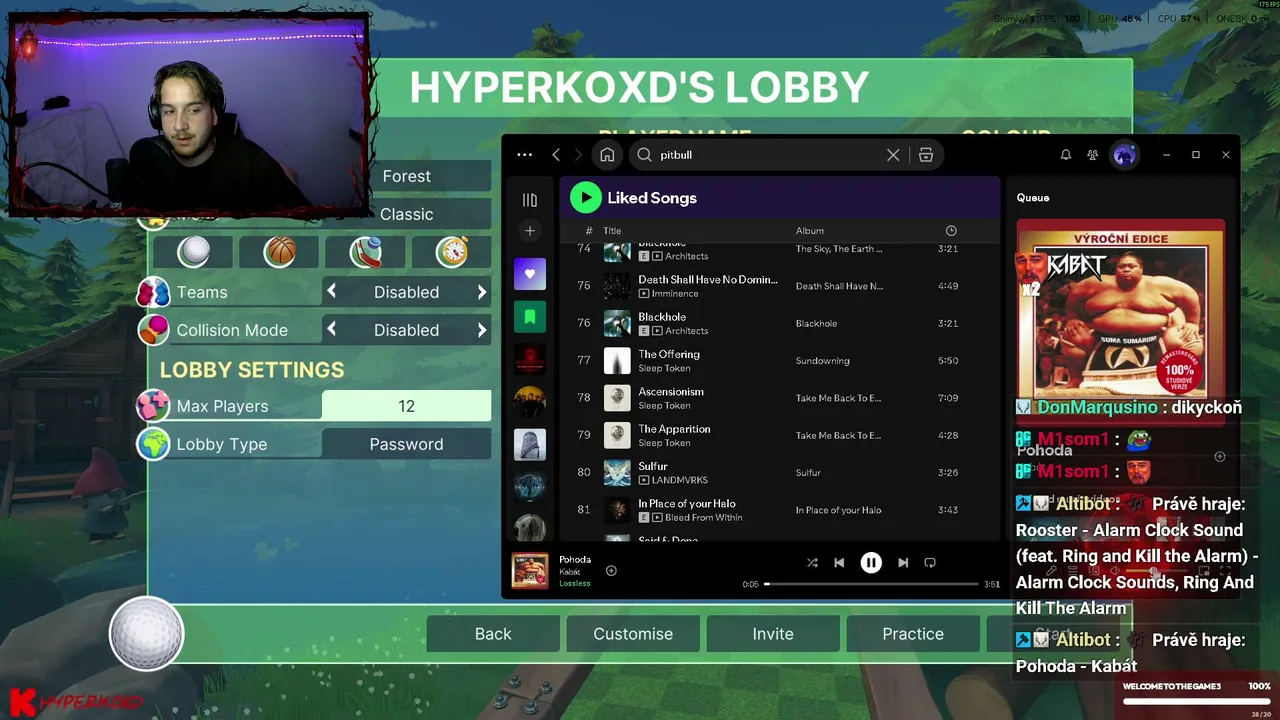
Task: Open the 'Sundowning' album link
Action: [x=823, y=361]
